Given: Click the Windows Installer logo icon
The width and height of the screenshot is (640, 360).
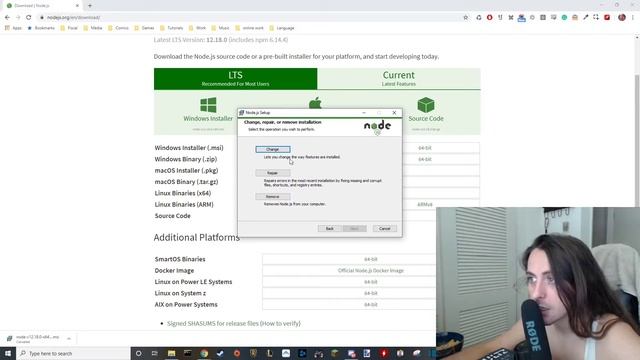Looking at the screenshot, I should point(208,105).
